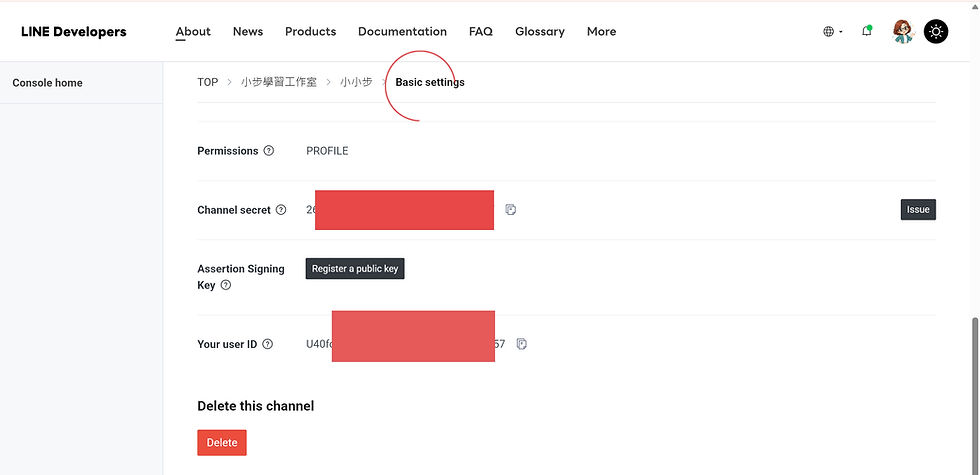Click the page vertical scrollbar thumb
The width and height of the screenshot is (980, 475).
[x=975, y=394]
